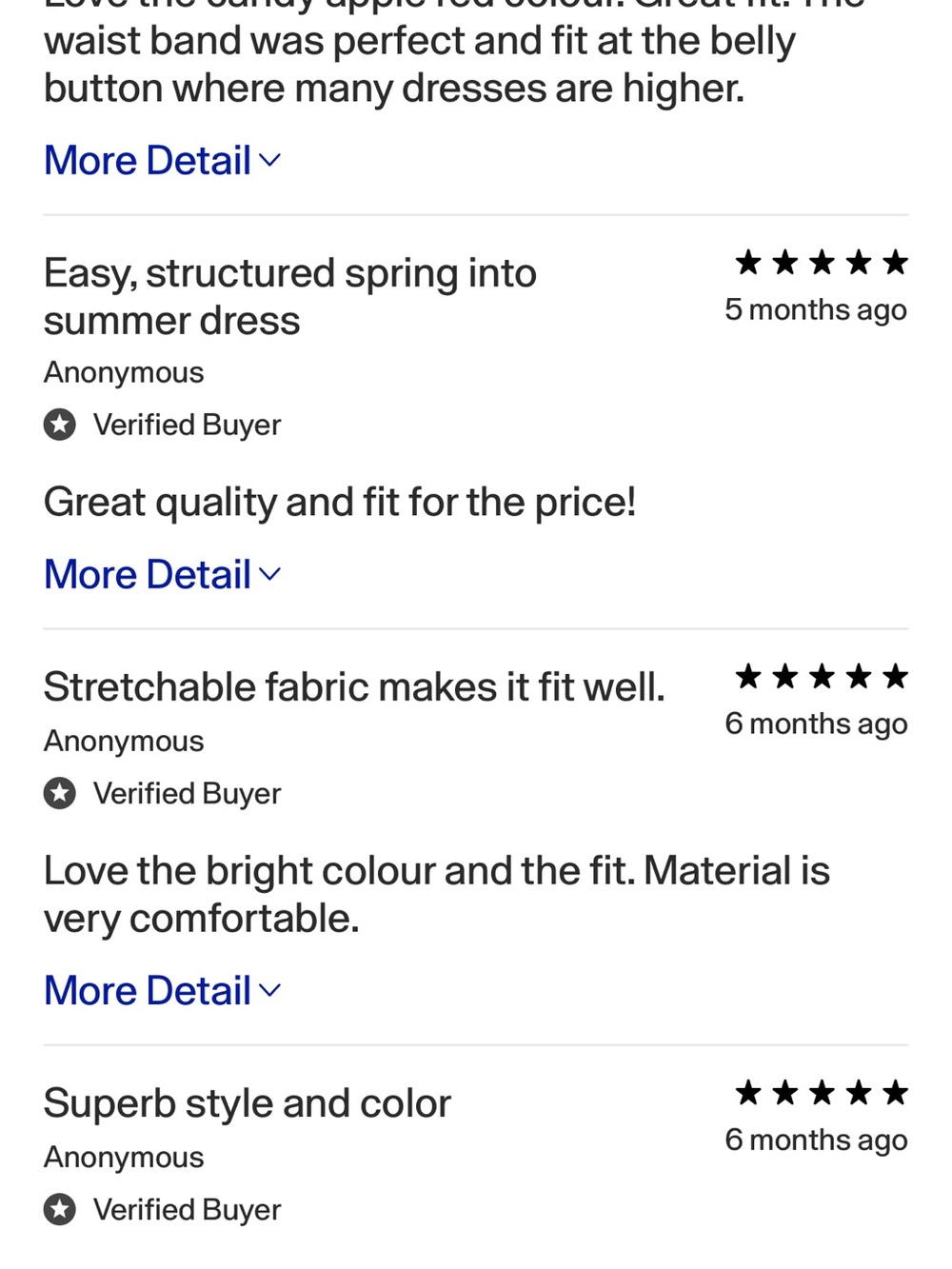This screenshot has width=952, height=1269.
Task: Expand More Detail under waist band review
Action: click(x=163, y=160)
